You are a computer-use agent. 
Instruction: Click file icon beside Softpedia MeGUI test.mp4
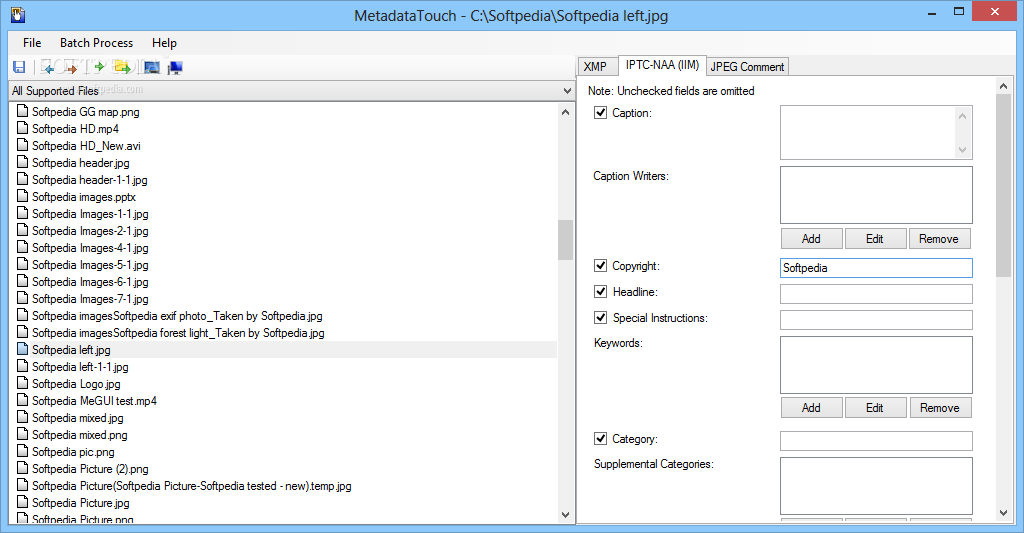[23, 400]
